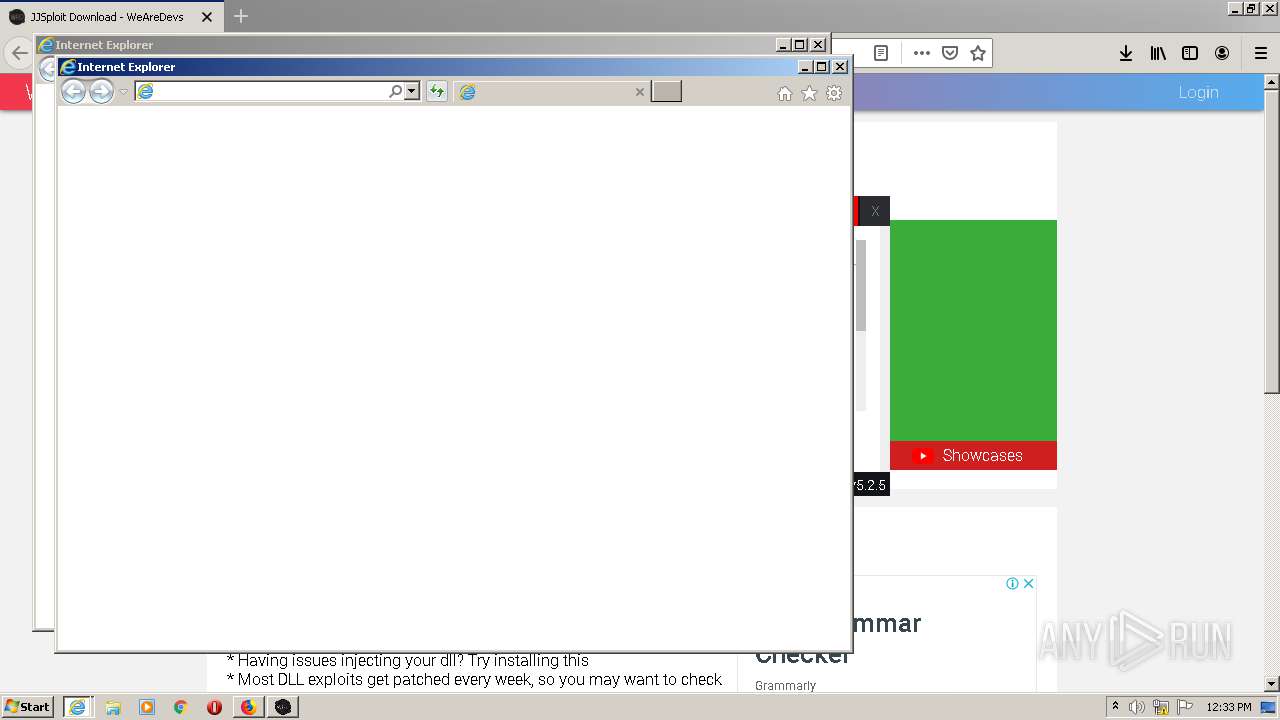The image size is (1280, 720).
Task: Minimize the back Internet Explorer window
Action: click(783, 45)
